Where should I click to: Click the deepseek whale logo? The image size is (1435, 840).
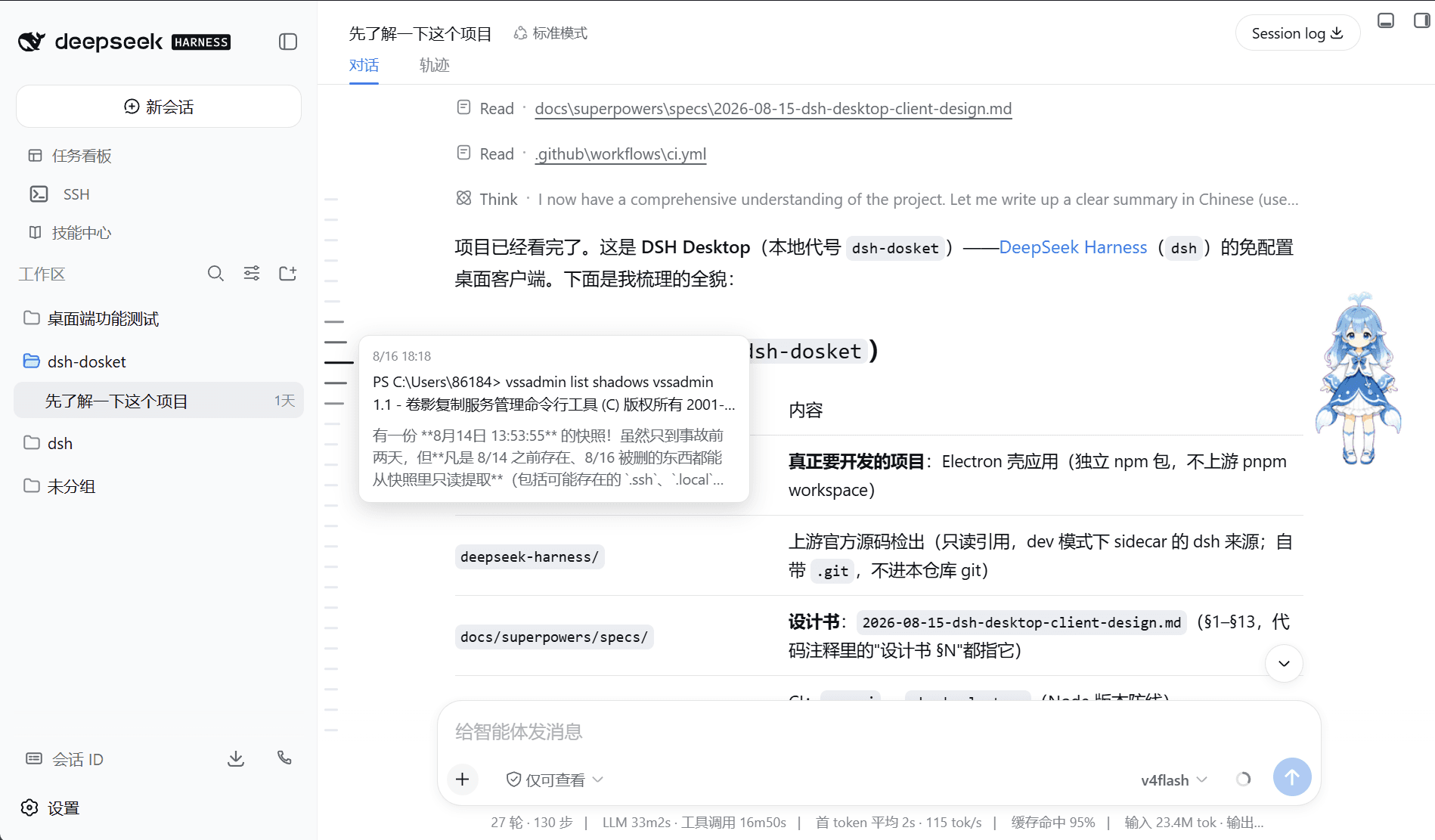pos(32,42)
